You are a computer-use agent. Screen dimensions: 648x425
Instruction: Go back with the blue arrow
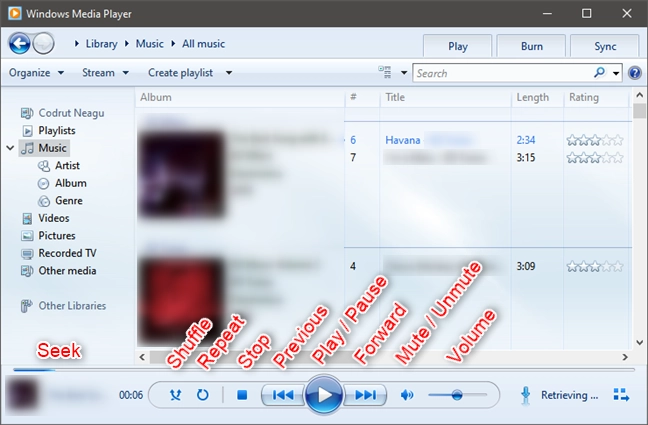coord(19,43)
